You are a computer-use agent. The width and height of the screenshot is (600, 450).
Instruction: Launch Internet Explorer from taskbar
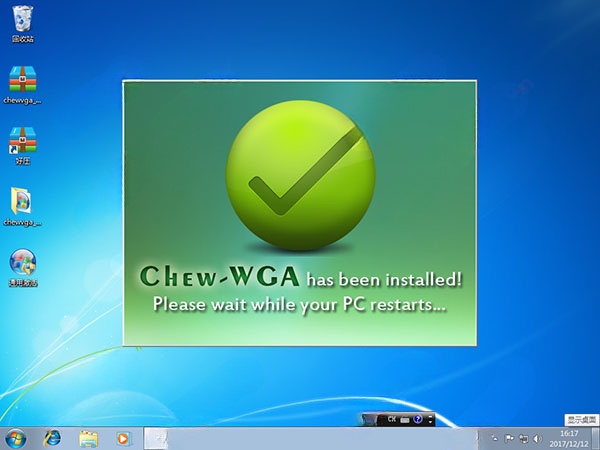[52, 439]
